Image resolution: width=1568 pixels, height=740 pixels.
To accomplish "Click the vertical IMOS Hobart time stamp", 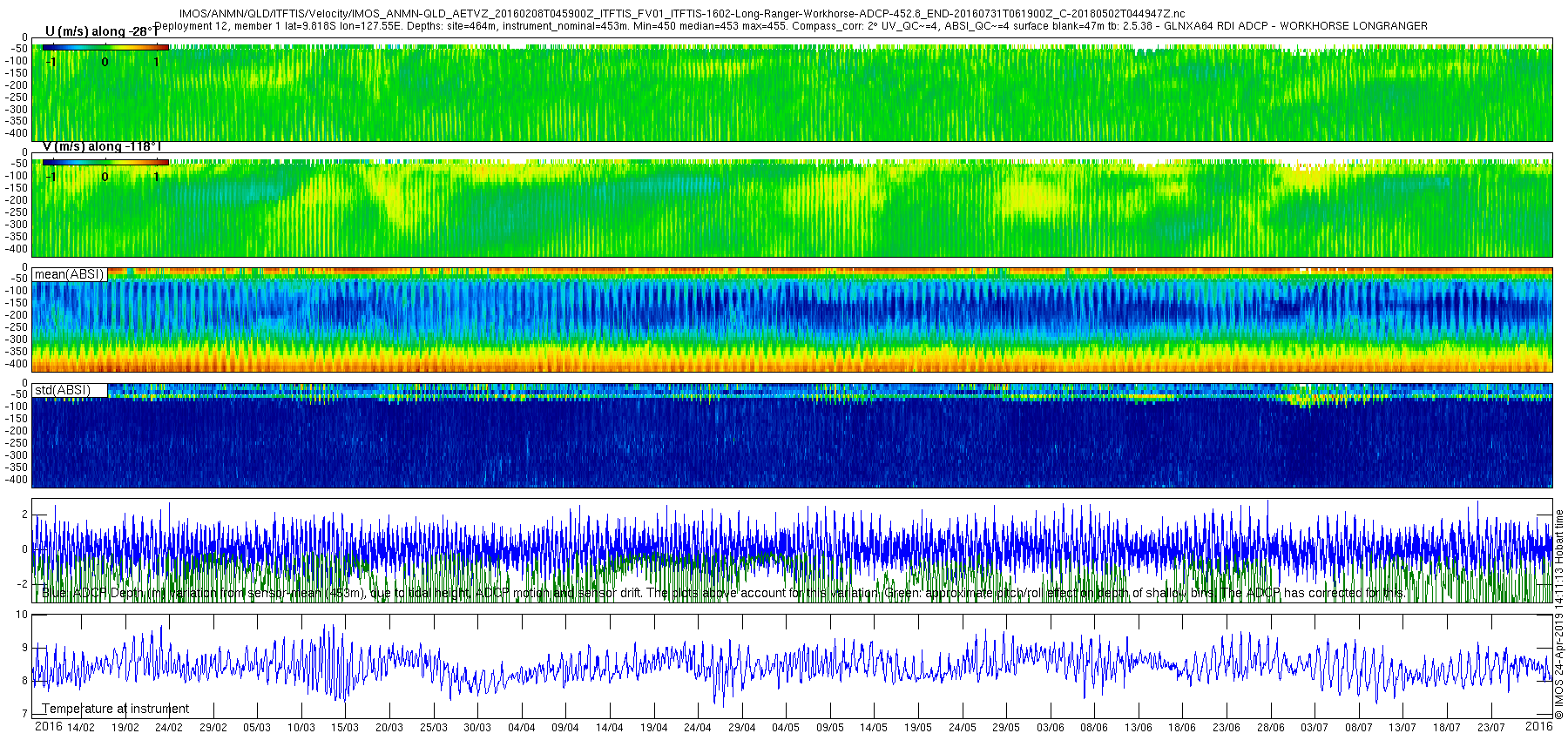I will pos(1559,614).
